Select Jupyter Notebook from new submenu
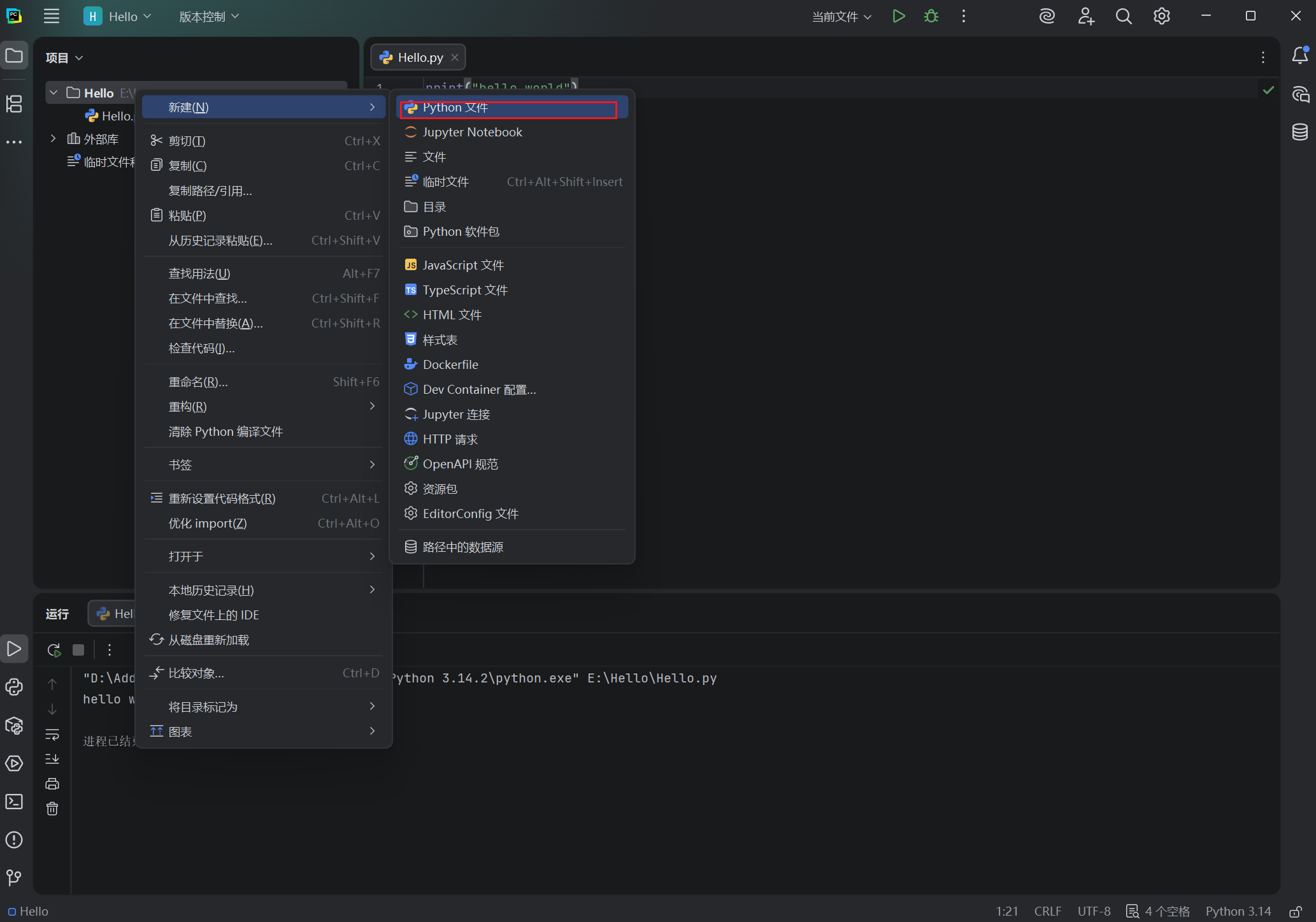This screenshot has width=1316, height=922. click(x=472, y=132)
